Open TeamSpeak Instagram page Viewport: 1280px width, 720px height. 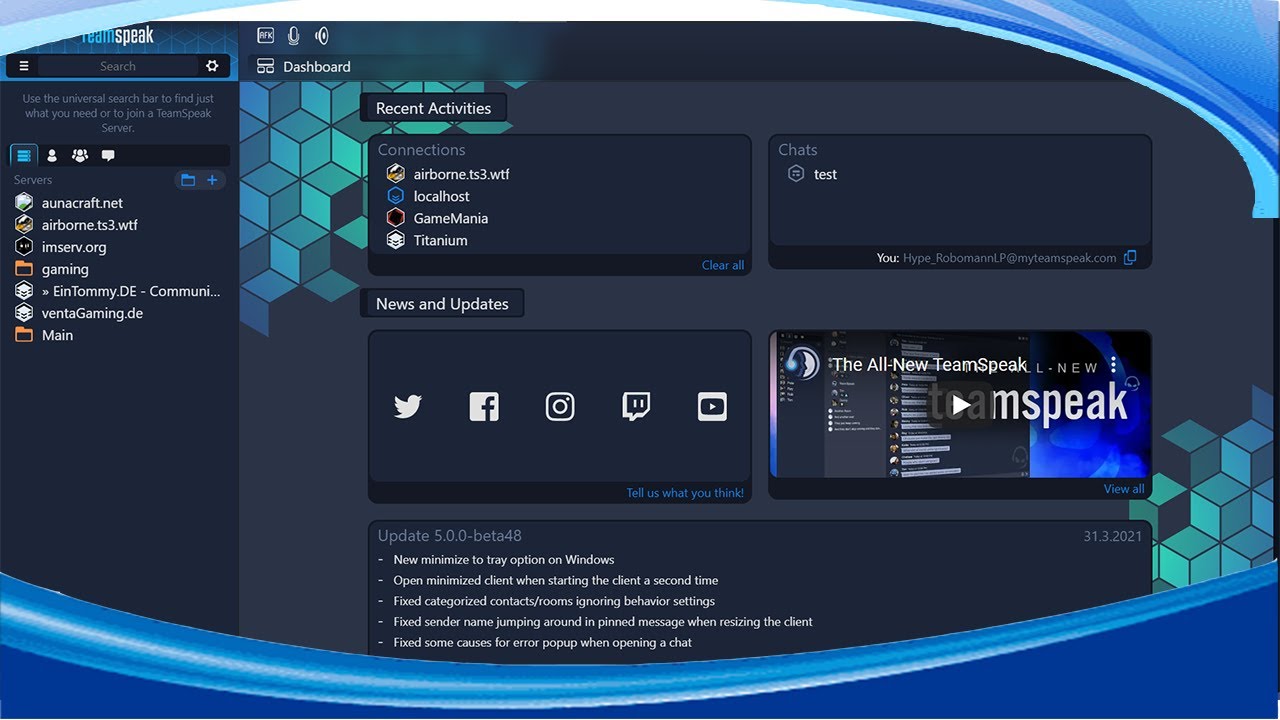[560, 407]
